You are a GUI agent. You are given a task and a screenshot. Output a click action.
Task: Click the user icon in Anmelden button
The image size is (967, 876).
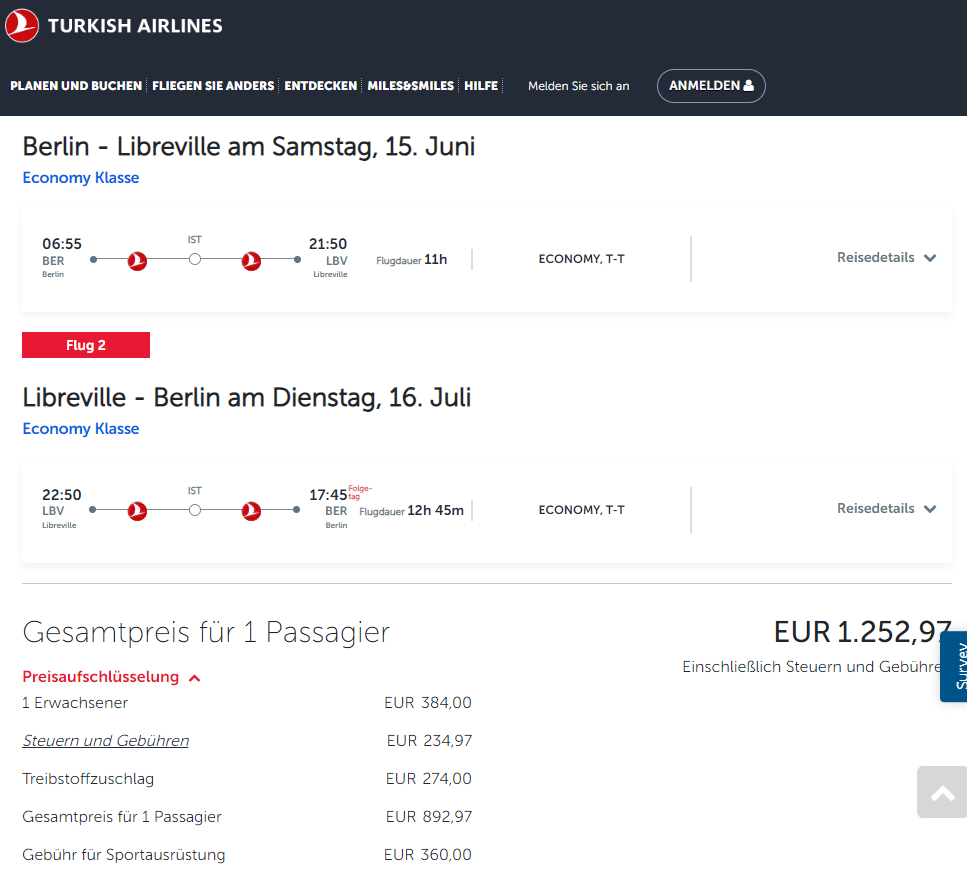click(748, 86)
